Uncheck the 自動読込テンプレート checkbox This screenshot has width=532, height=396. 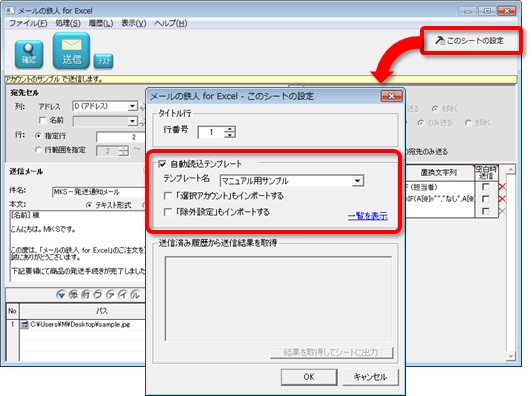click(163, 164)
